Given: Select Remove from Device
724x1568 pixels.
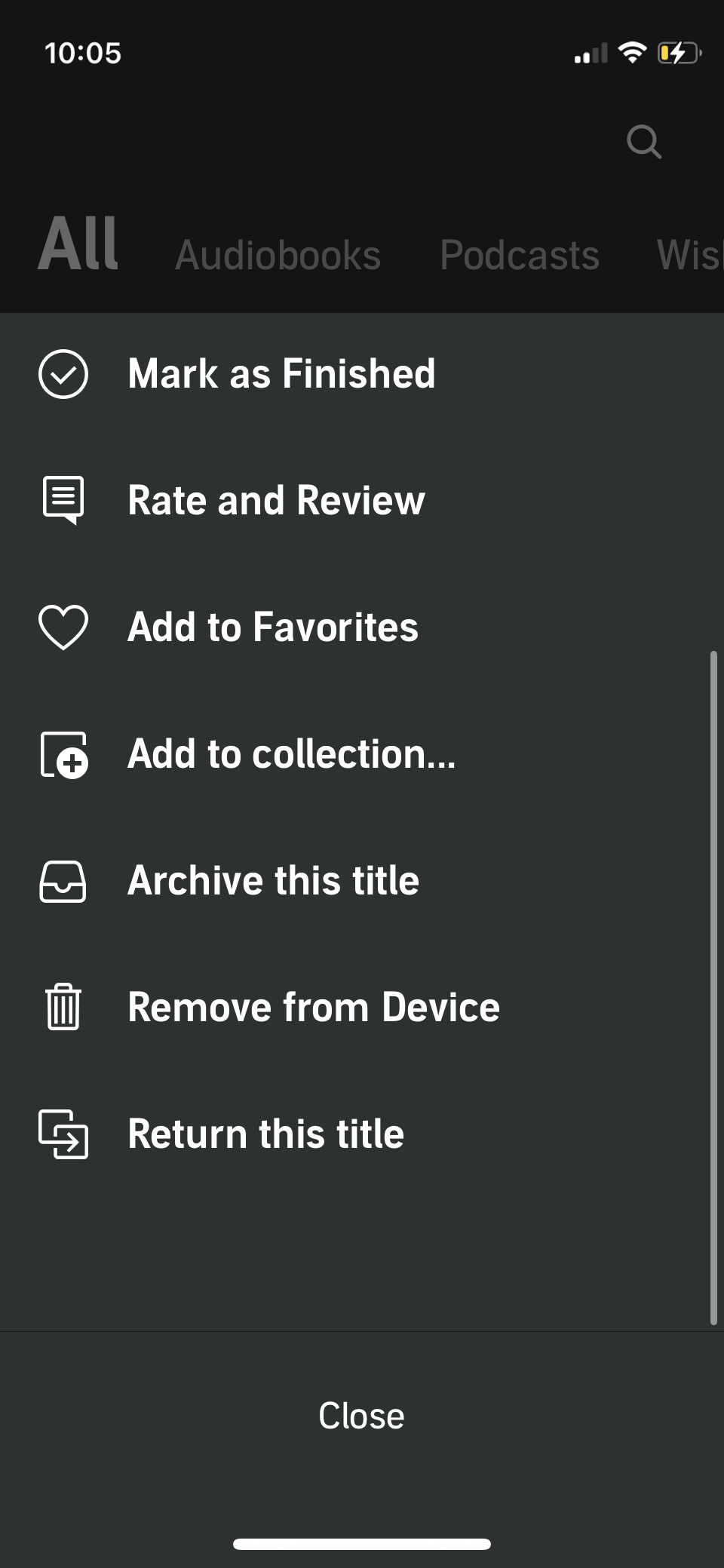Looking at the screenshot, I should click(314, 1007).
